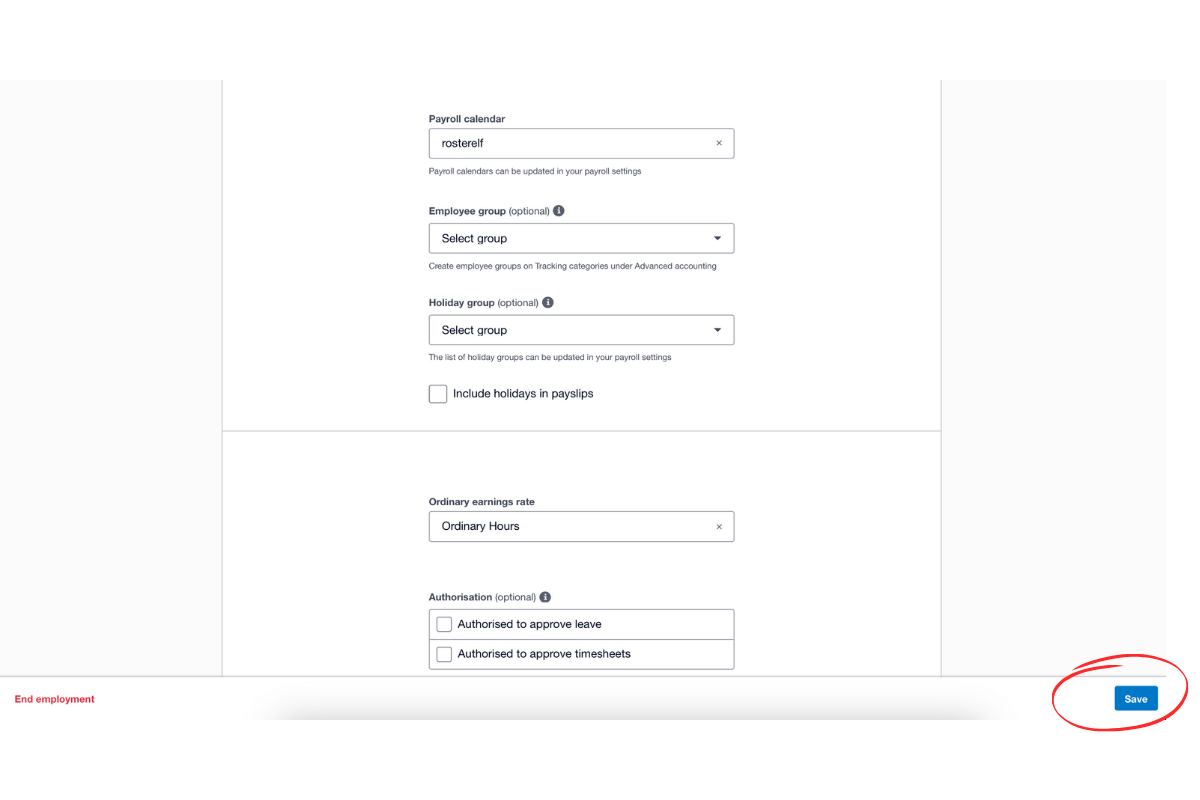1200x800 pixels.
Task: Remove Ordinary Hours with the x icon
Action: 719,526
